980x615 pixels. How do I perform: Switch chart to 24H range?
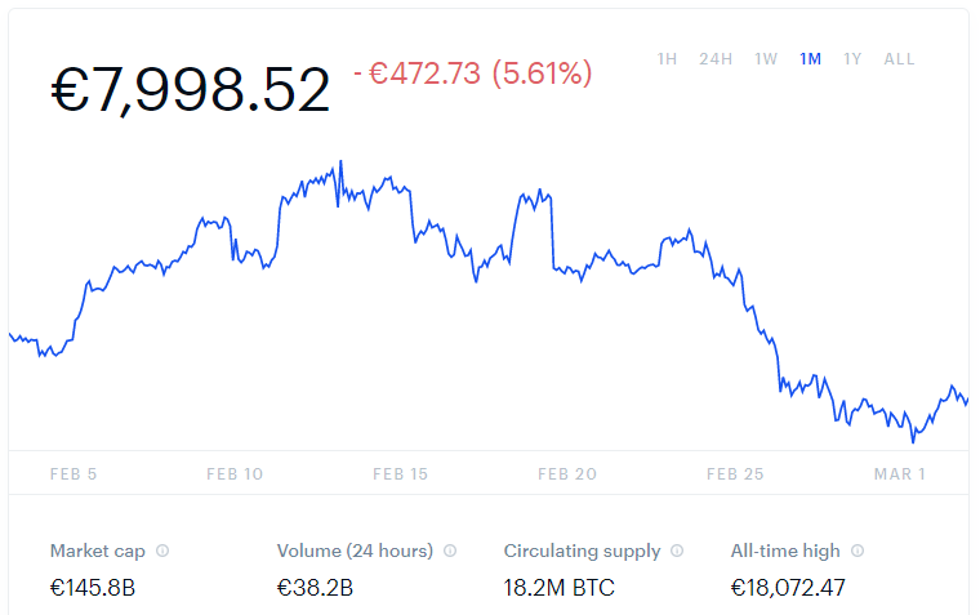(716, 59)
